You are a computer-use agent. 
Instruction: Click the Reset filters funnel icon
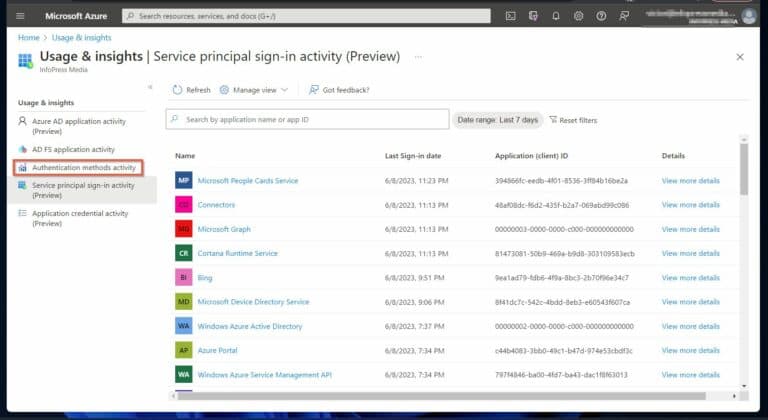(x=553, y=120)
